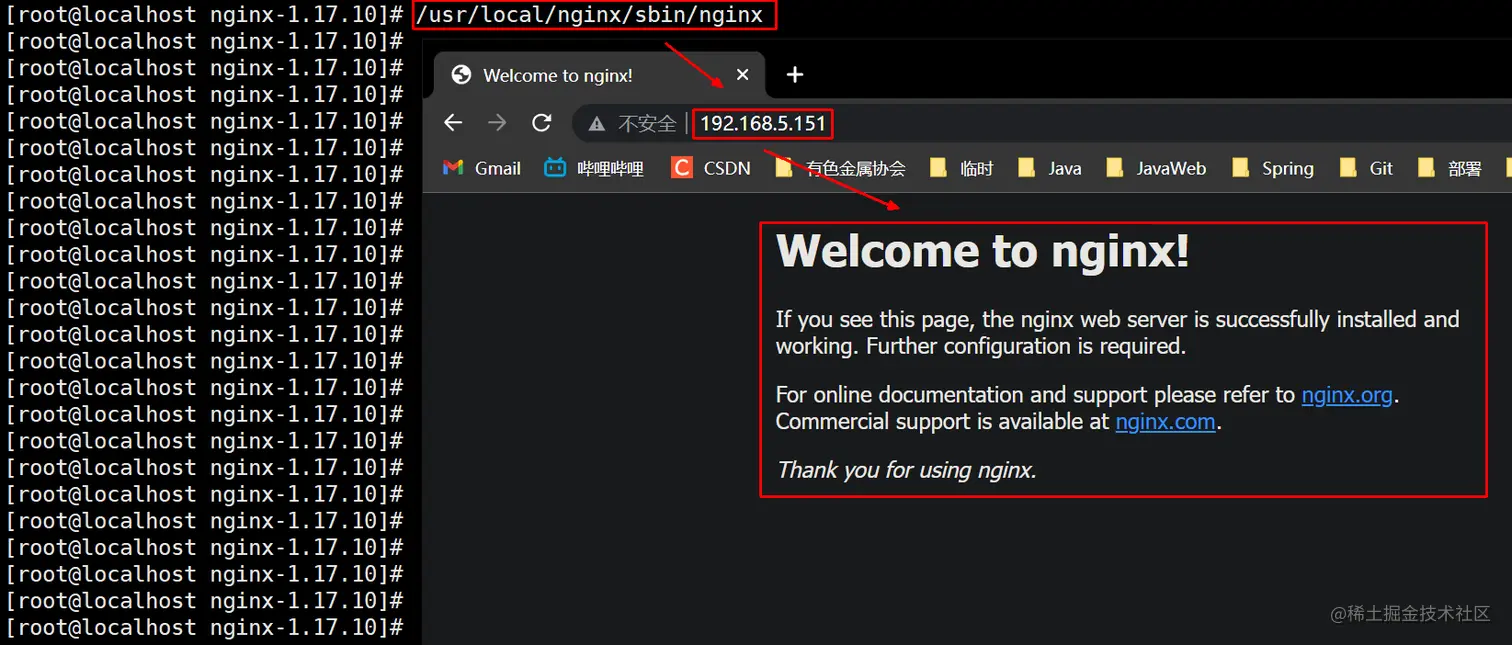Click the 192.168.5.151 address field
The width and height of the screenshot is (1512, 645).
tap(764, 124)
